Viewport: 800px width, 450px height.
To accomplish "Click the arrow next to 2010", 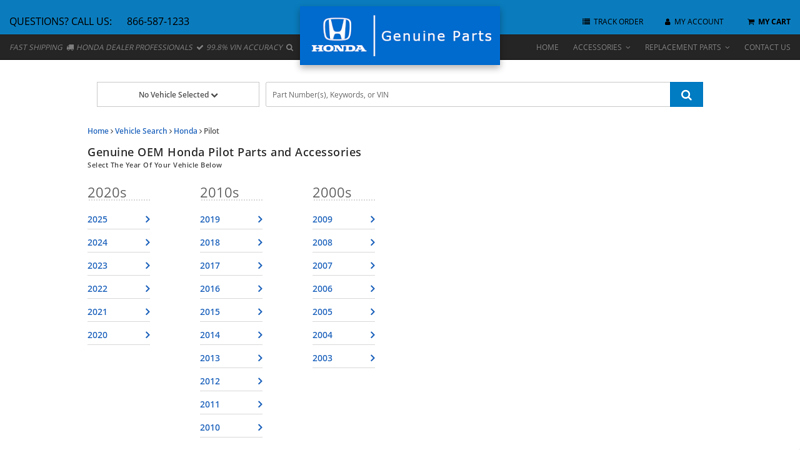I will (260, 428).
